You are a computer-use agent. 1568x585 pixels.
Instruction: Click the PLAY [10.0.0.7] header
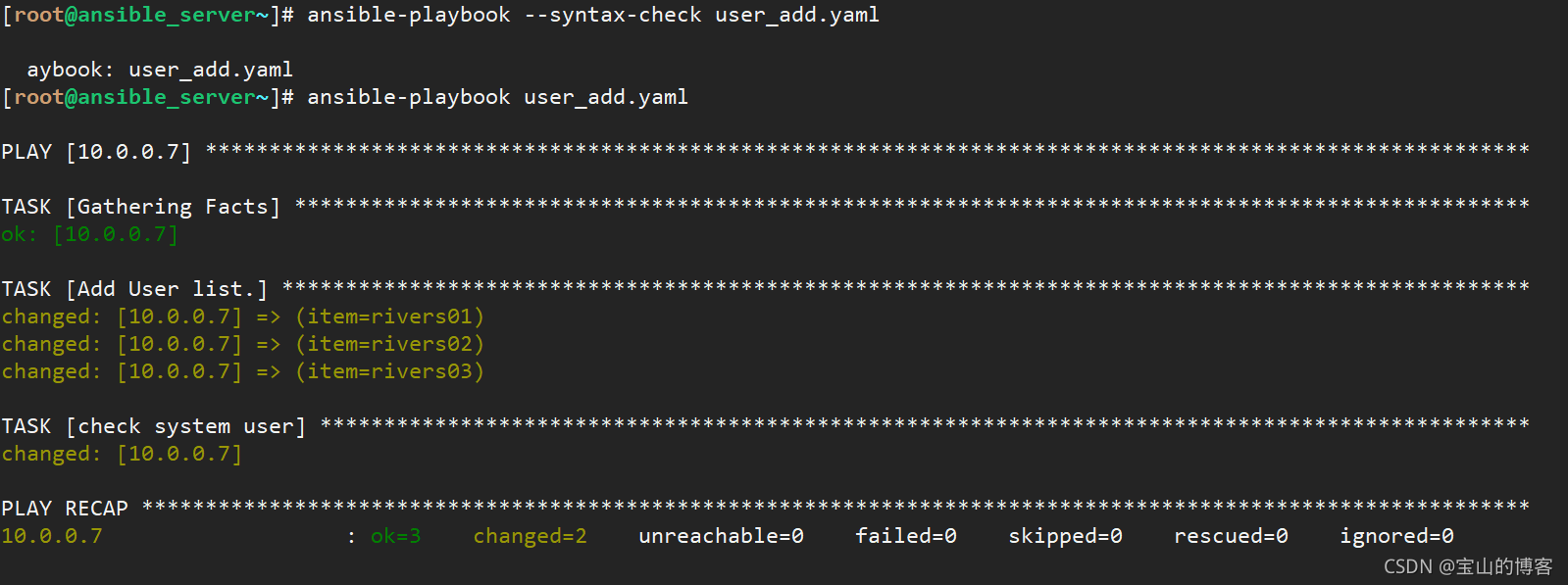[x=96, y=152]
